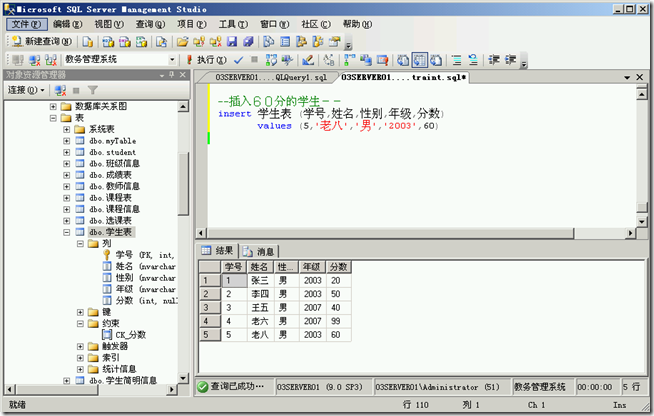This screenshot has height=416, width=654.
Task: Open the 连接 (Connect) dropdown in Object Explorer
Action: point(26,90)
